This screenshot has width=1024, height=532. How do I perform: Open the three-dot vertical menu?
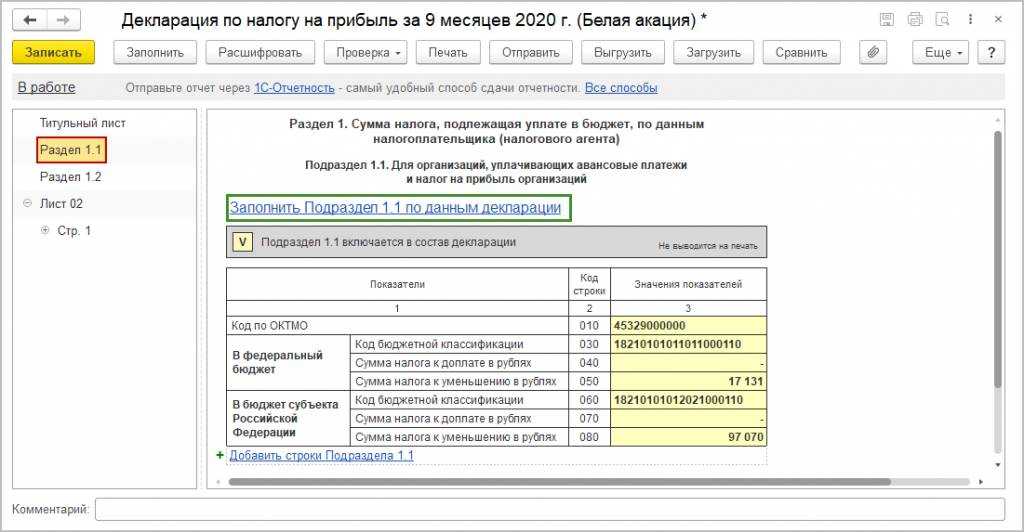[x=969, y=20]
